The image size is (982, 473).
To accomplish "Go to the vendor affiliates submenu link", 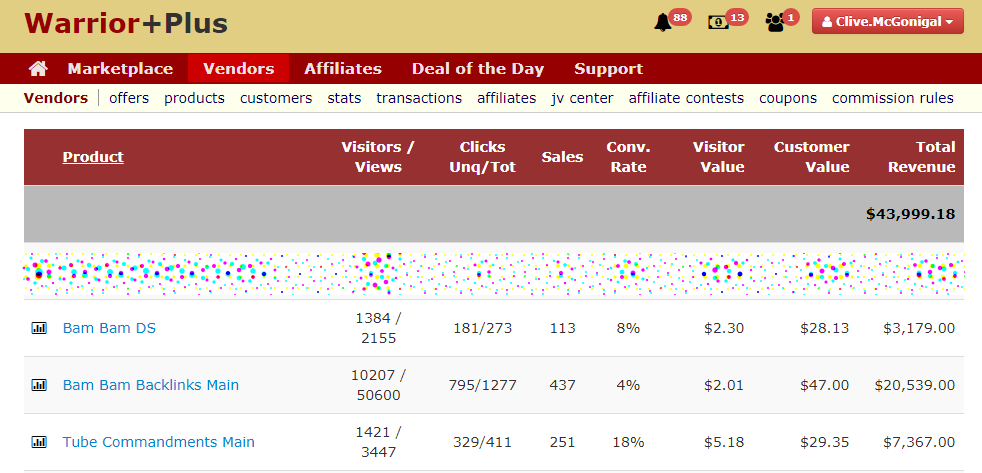I will click(507, 98).
